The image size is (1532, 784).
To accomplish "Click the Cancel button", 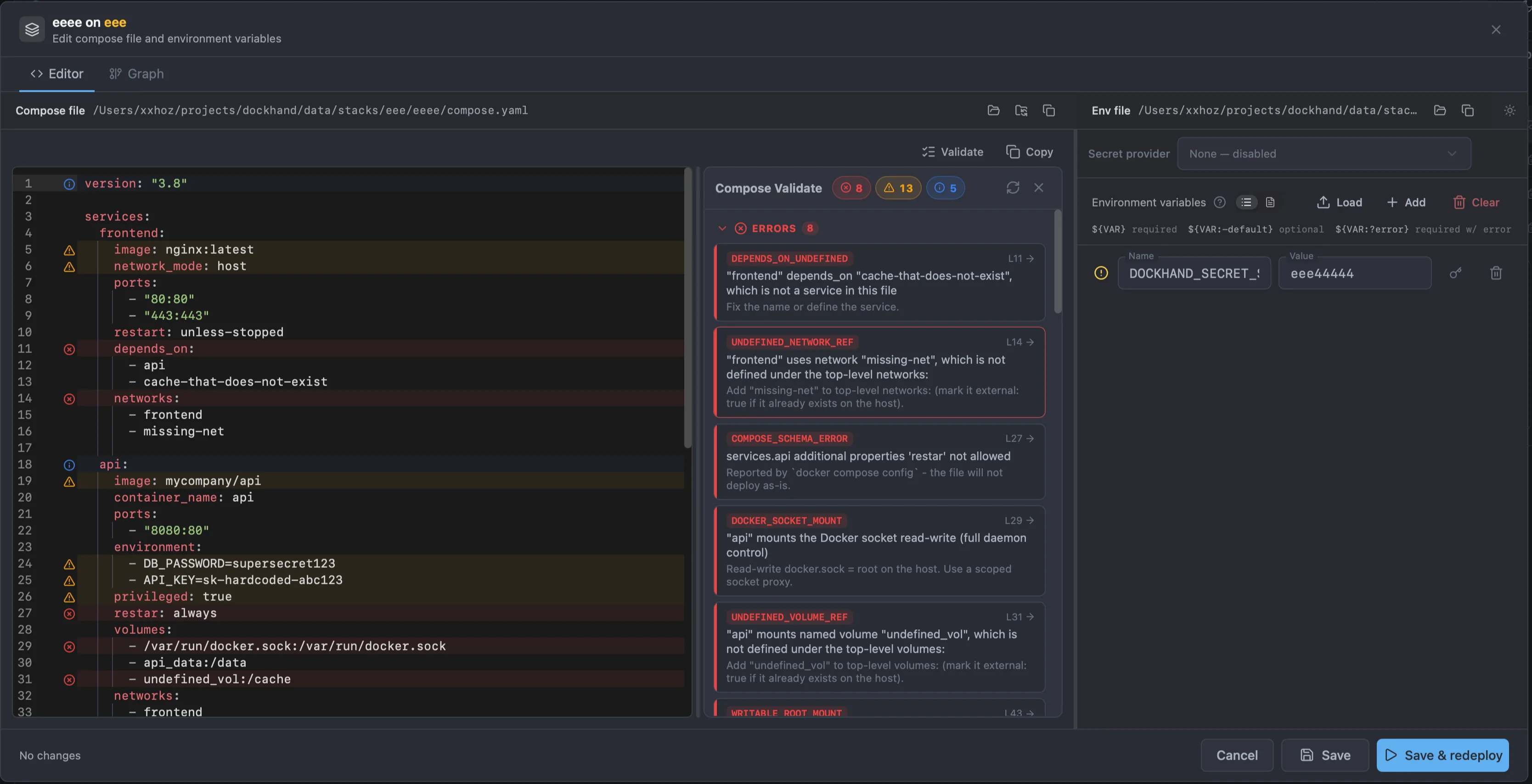I will tap(1237, 756).
